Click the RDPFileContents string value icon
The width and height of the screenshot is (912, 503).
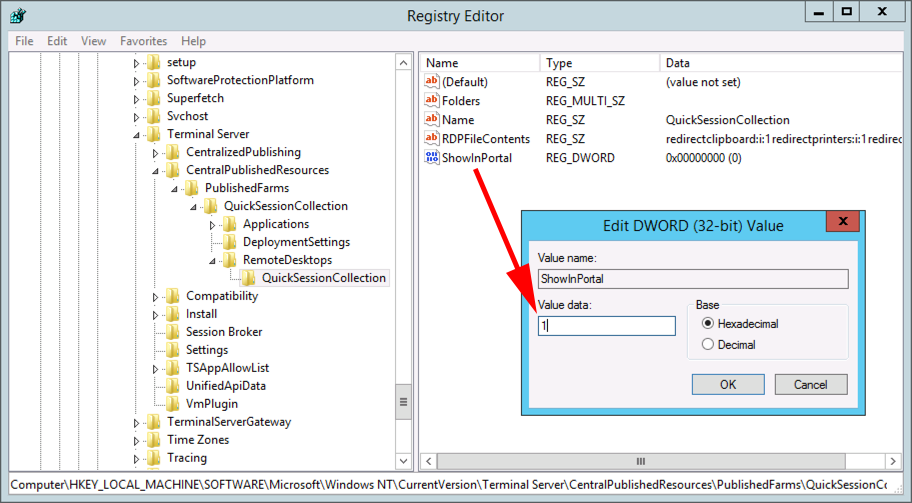click(x=432, y=138)
